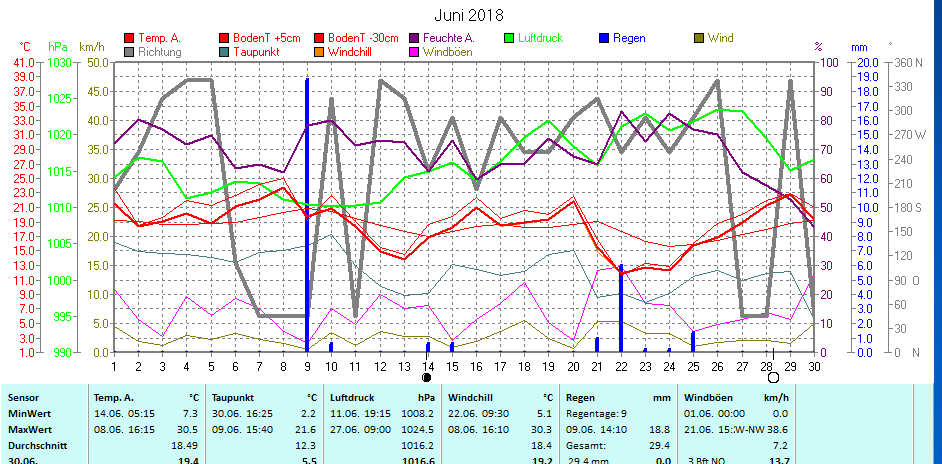Click the blue mm axis unit label
Viewport: 942px width, 464px height.
pos(859,47)
